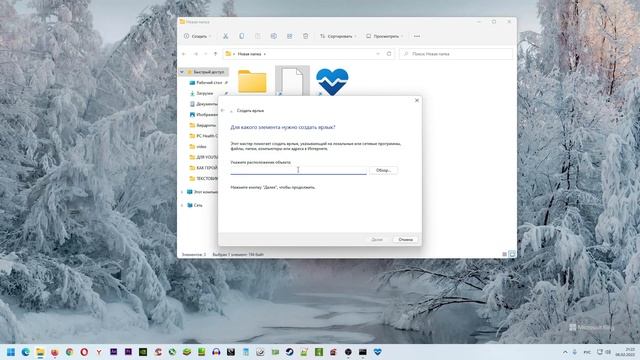Open the Создать (New) menu in Explorer
Screen dimensions: 640x360
[198, 36]
